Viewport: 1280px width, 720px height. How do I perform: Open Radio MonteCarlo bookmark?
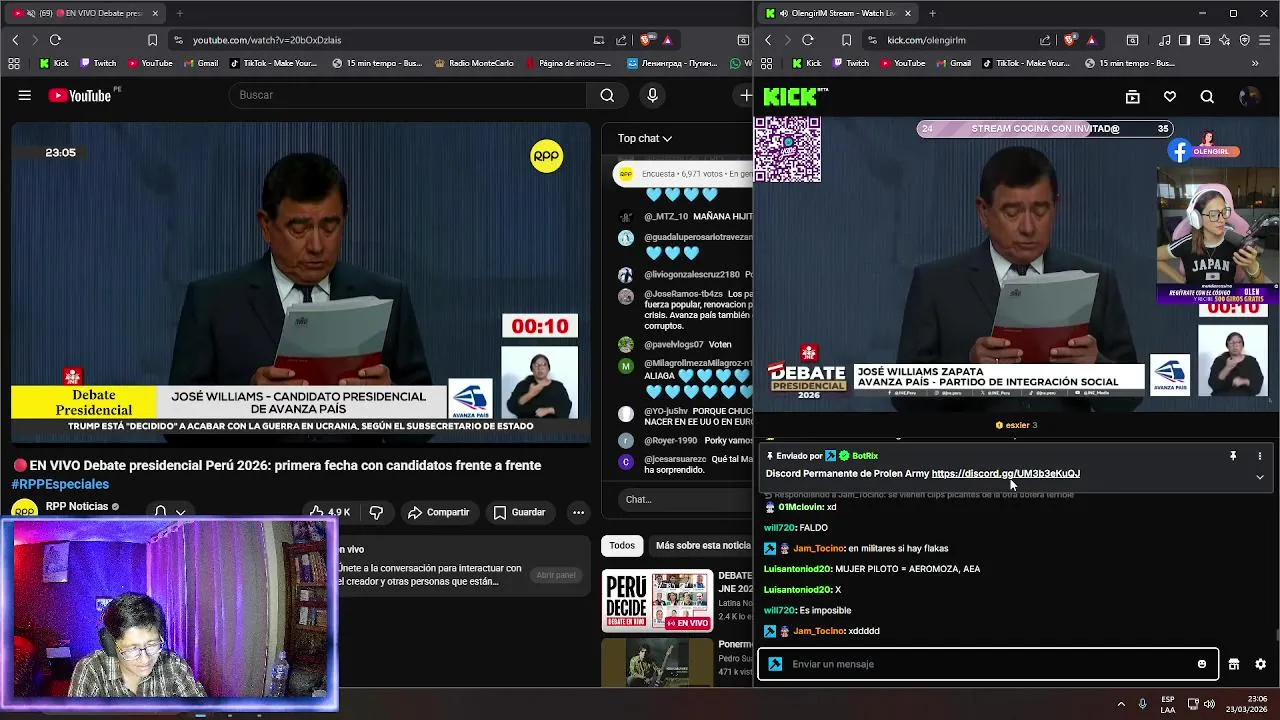pyautogui.click(x=474, y=63)
